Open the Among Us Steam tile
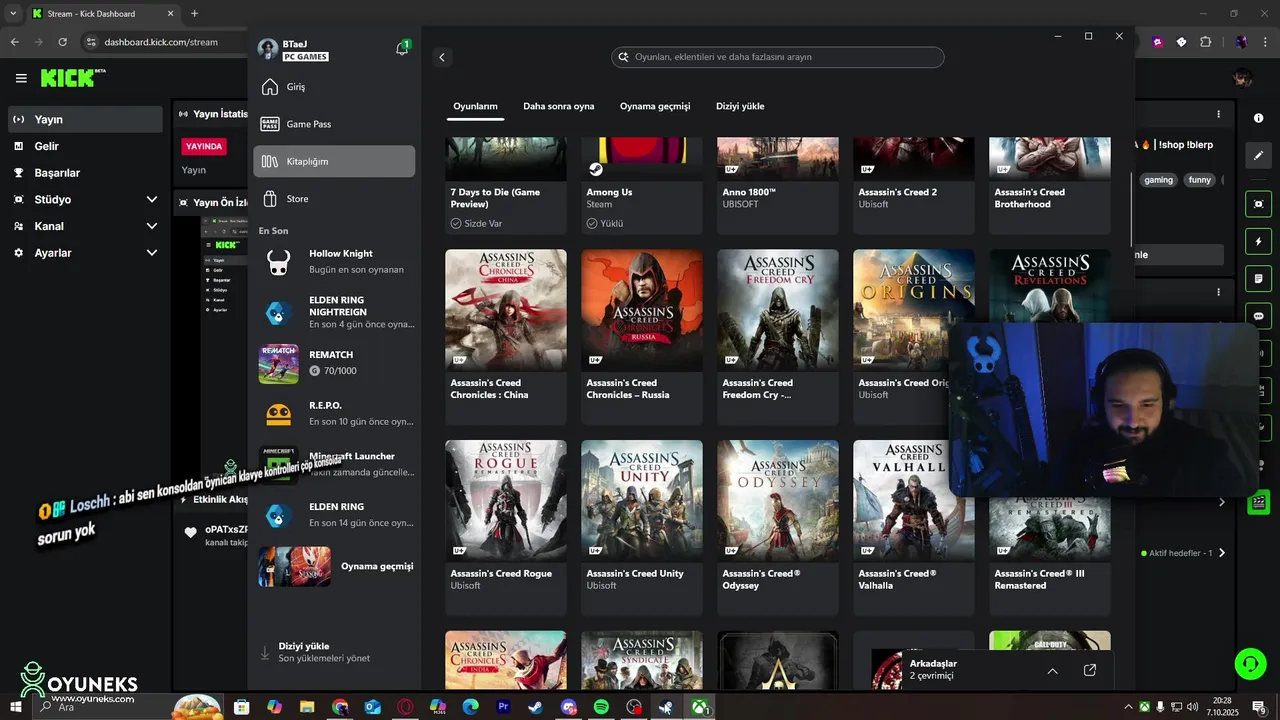This screenshot has height=720, width=1280. point(642,186)
